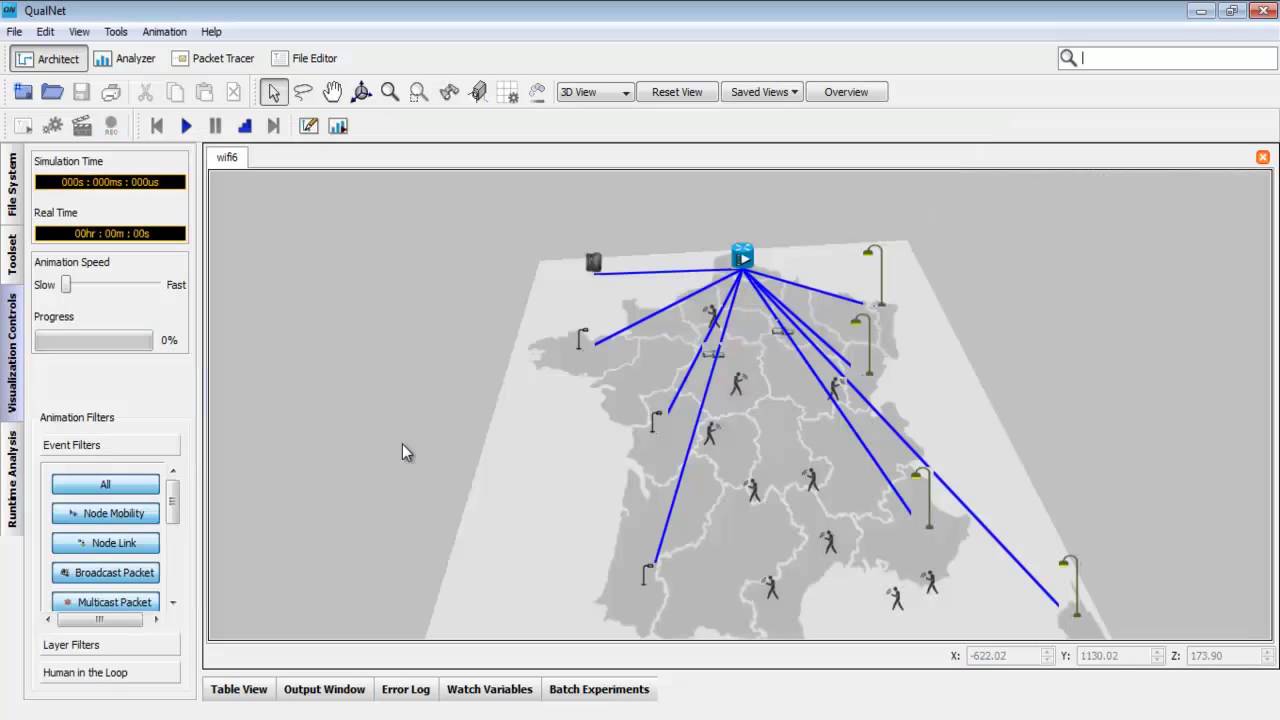Stop the simulation with the blue stop icon
The height and width of the screenshot is (720, 1280).
244,126
